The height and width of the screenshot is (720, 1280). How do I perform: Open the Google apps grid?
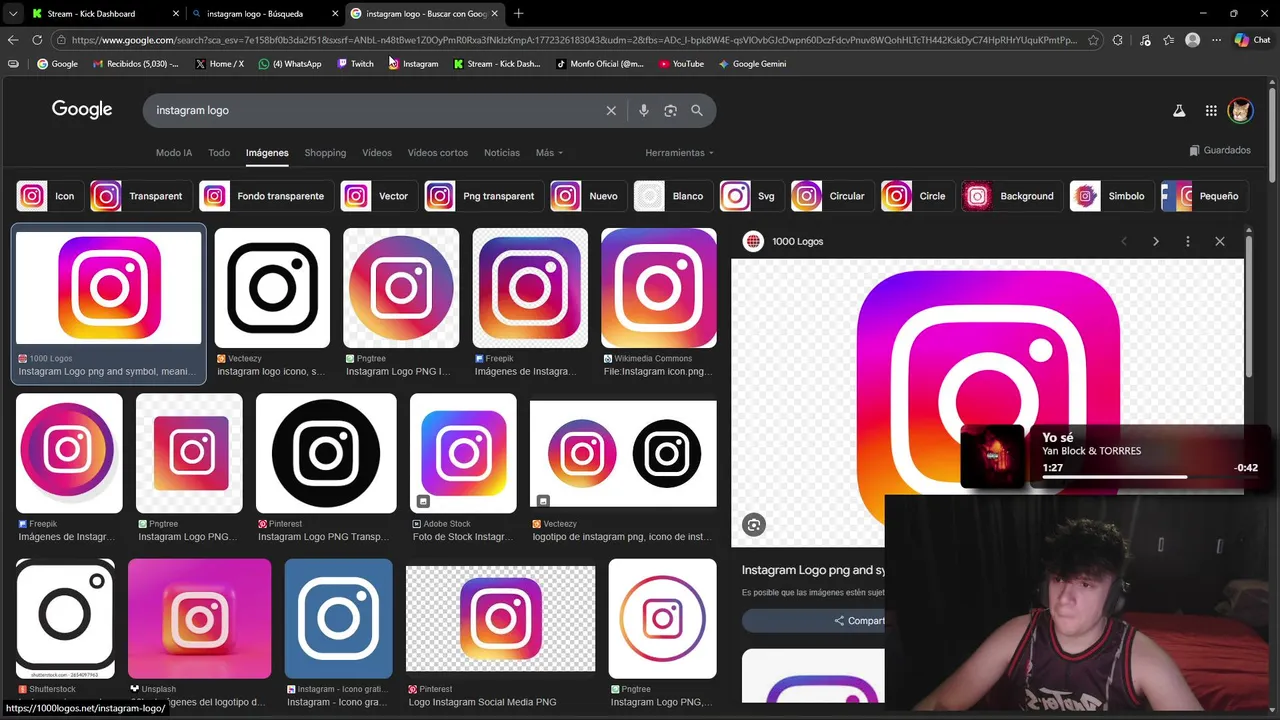pyautogui.click(x=1211, y=111)
